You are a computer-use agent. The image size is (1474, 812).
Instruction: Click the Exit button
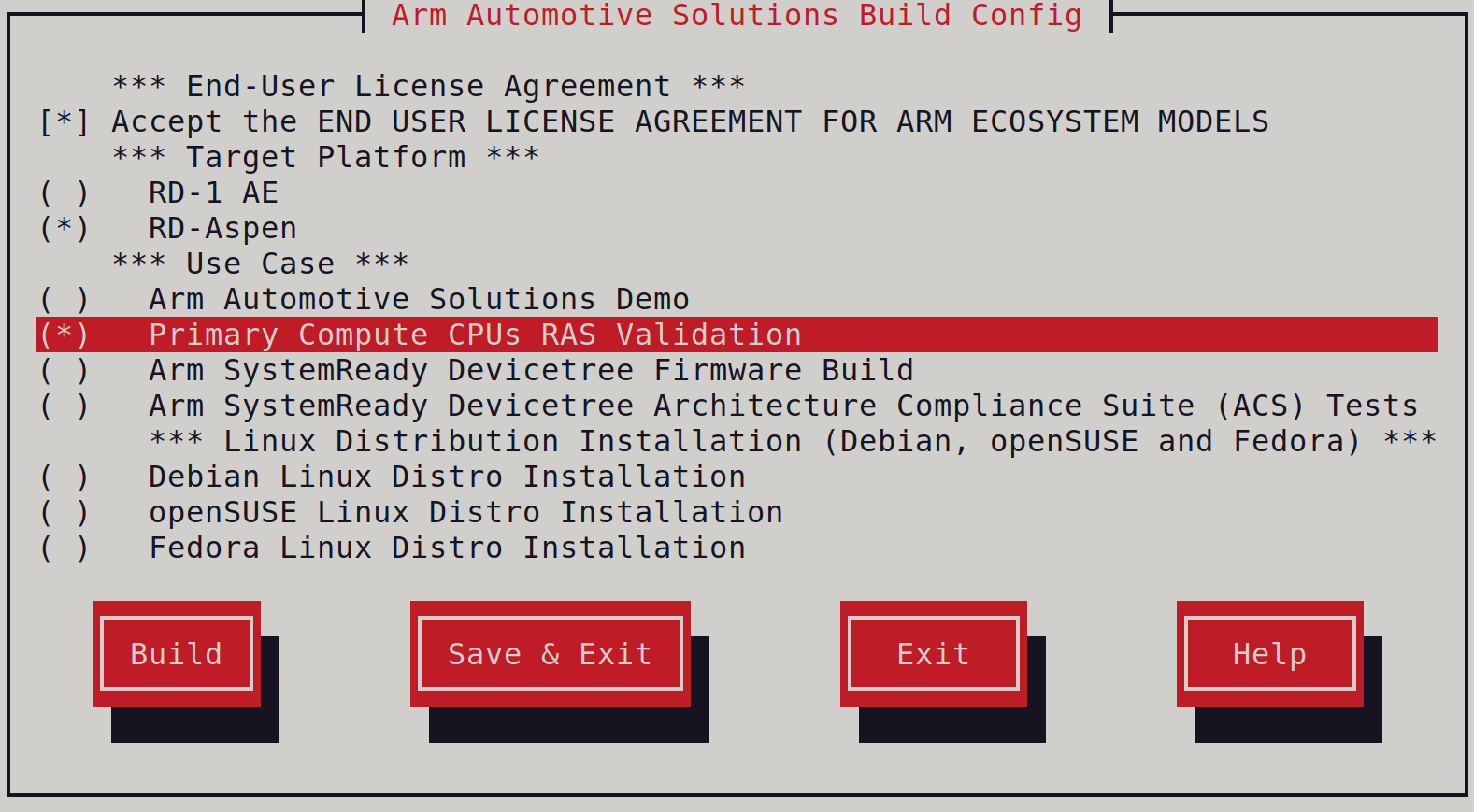click(x=934, y=654)
